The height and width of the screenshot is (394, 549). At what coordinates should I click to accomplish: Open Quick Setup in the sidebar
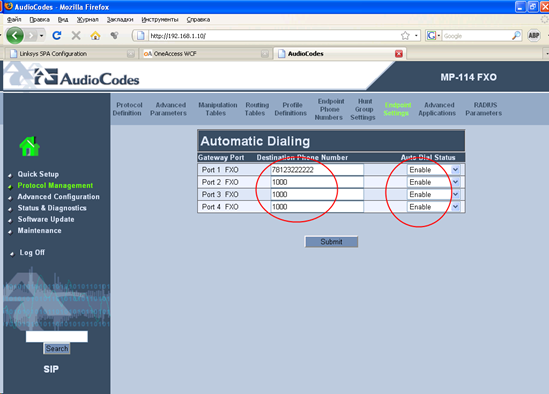tap(38, 174)
